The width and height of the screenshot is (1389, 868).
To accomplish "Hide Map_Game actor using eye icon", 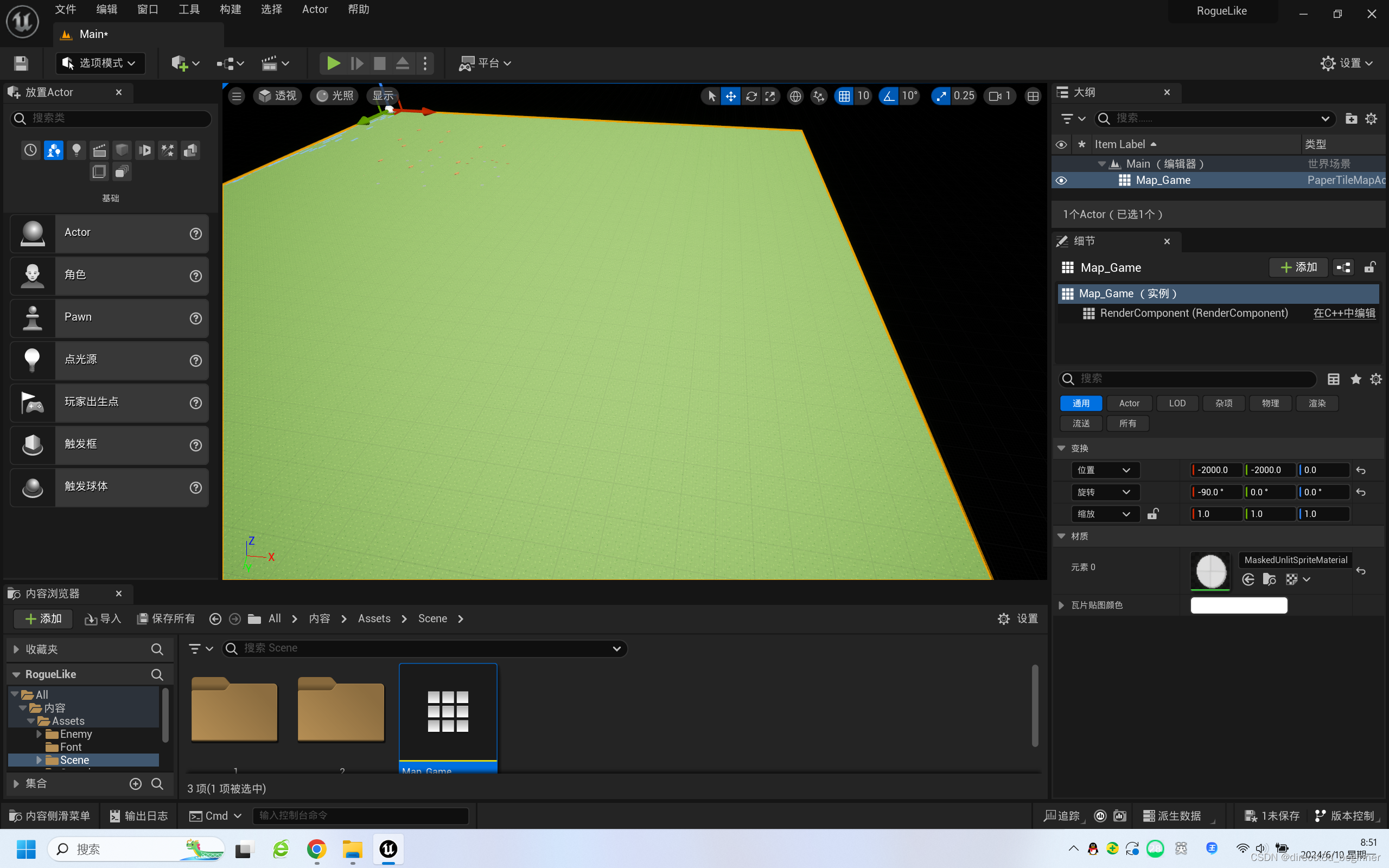I will [1061, 180].
